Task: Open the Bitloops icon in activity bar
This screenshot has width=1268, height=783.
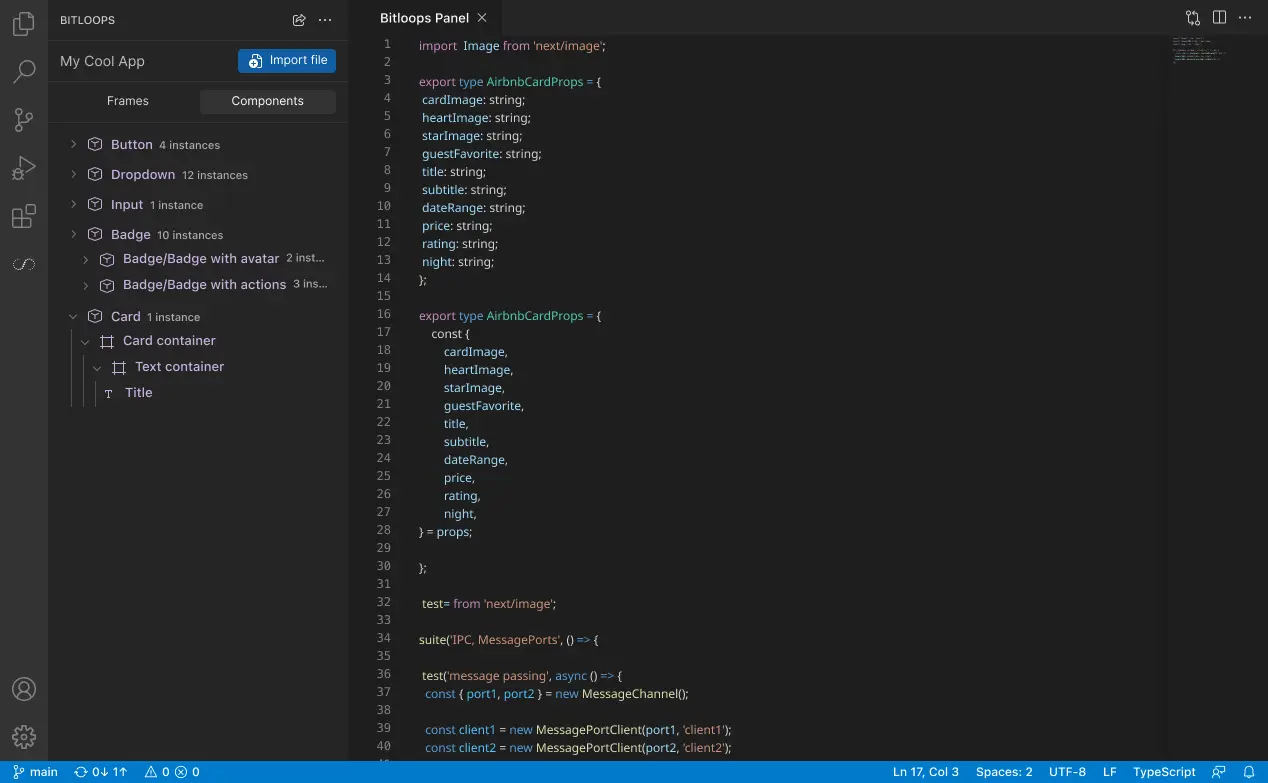Action: (x=24, y=265)
